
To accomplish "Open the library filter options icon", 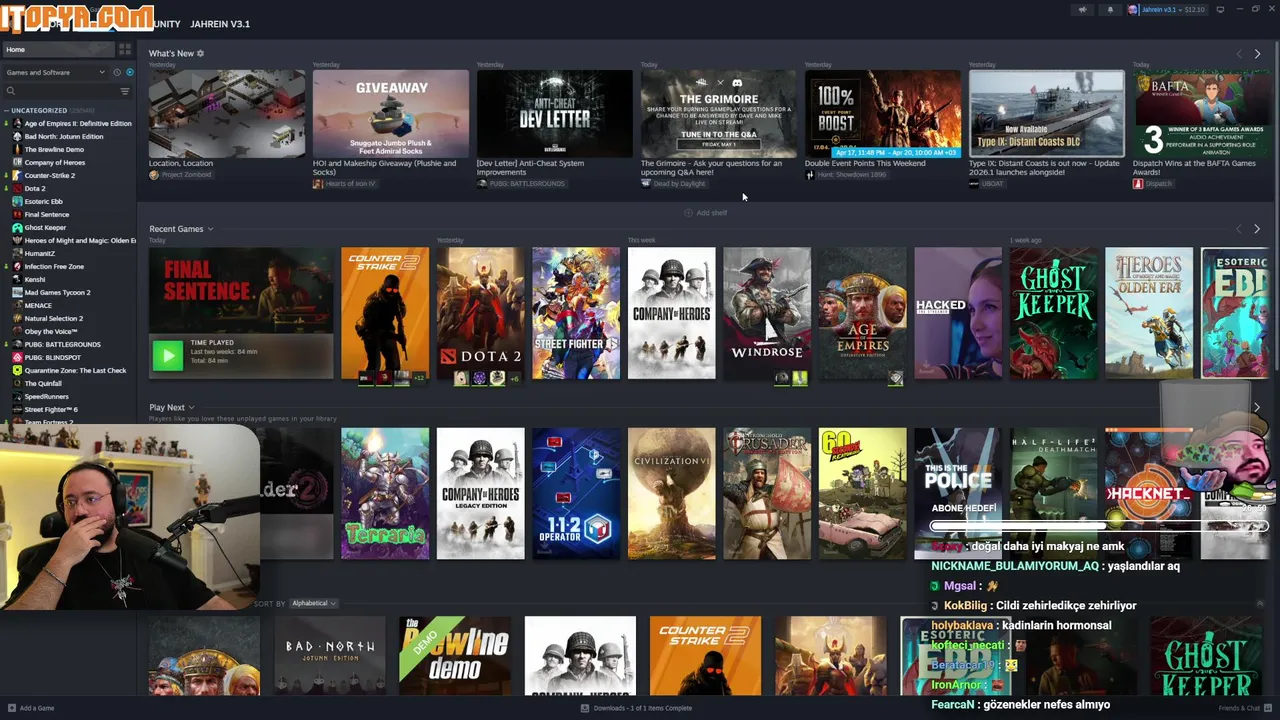I will [x=125, y=91].
